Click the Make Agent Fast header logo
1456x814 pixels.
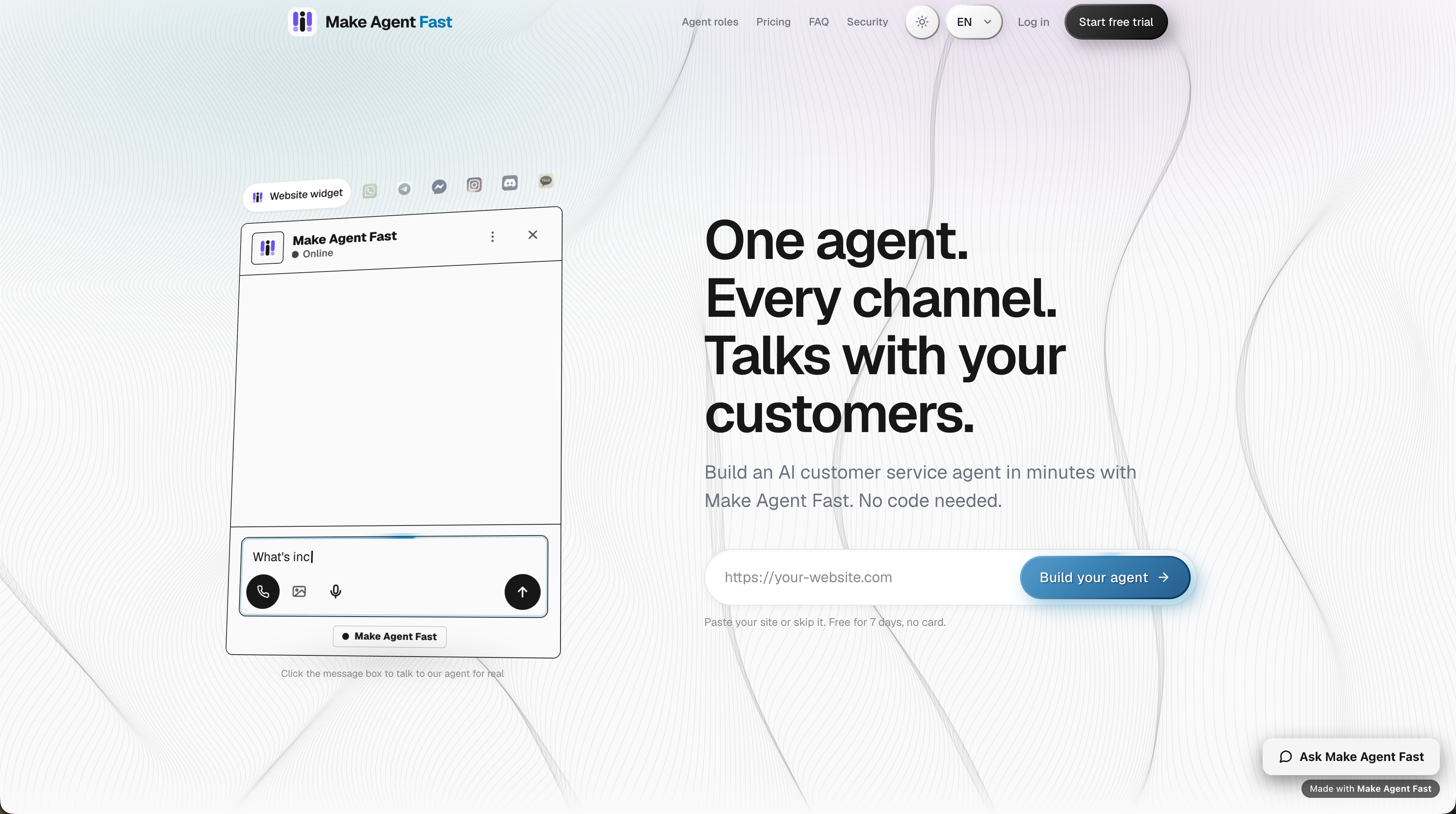pos(303,22)
